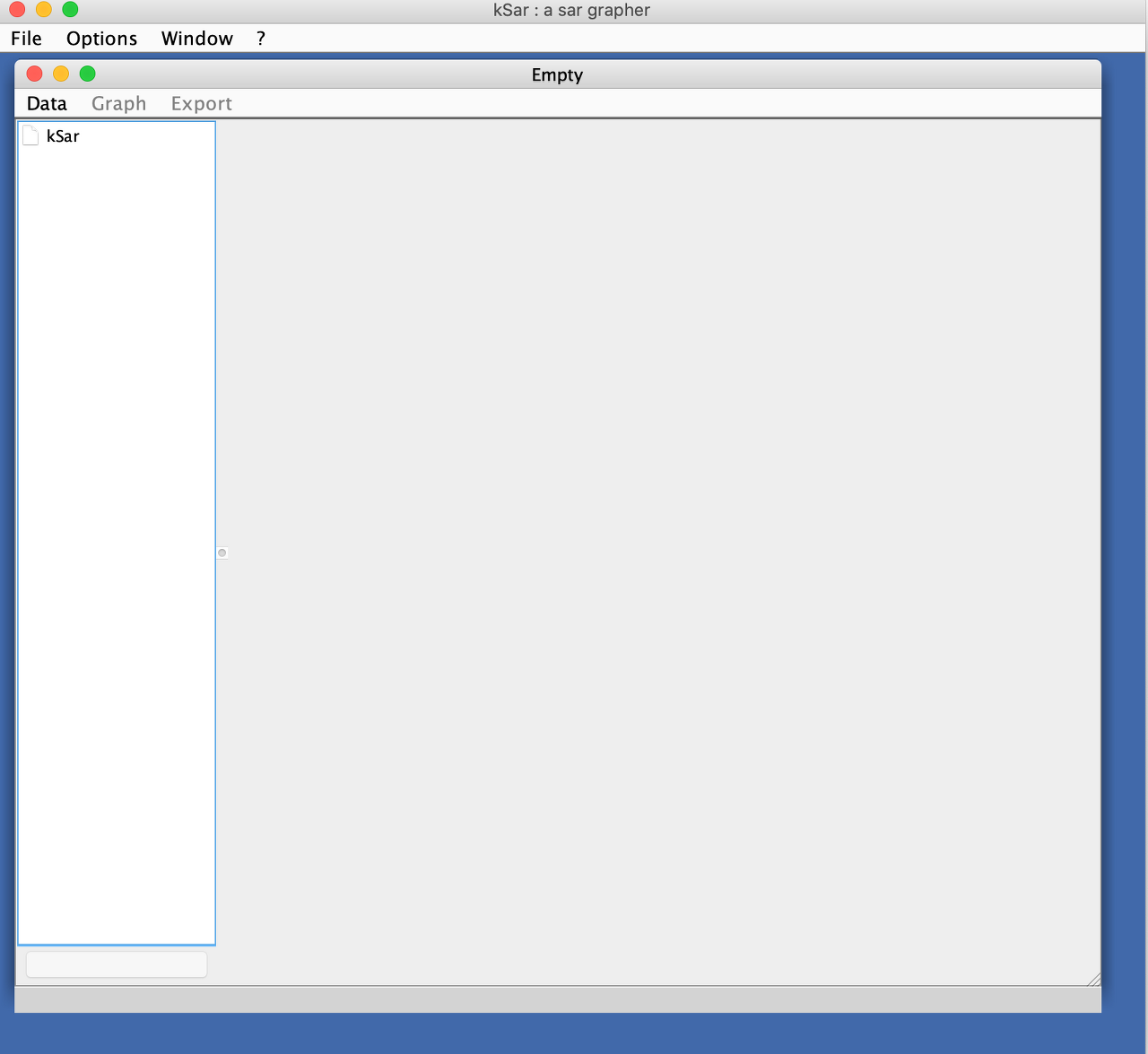Click the empty field below the tree

[117, 964]
